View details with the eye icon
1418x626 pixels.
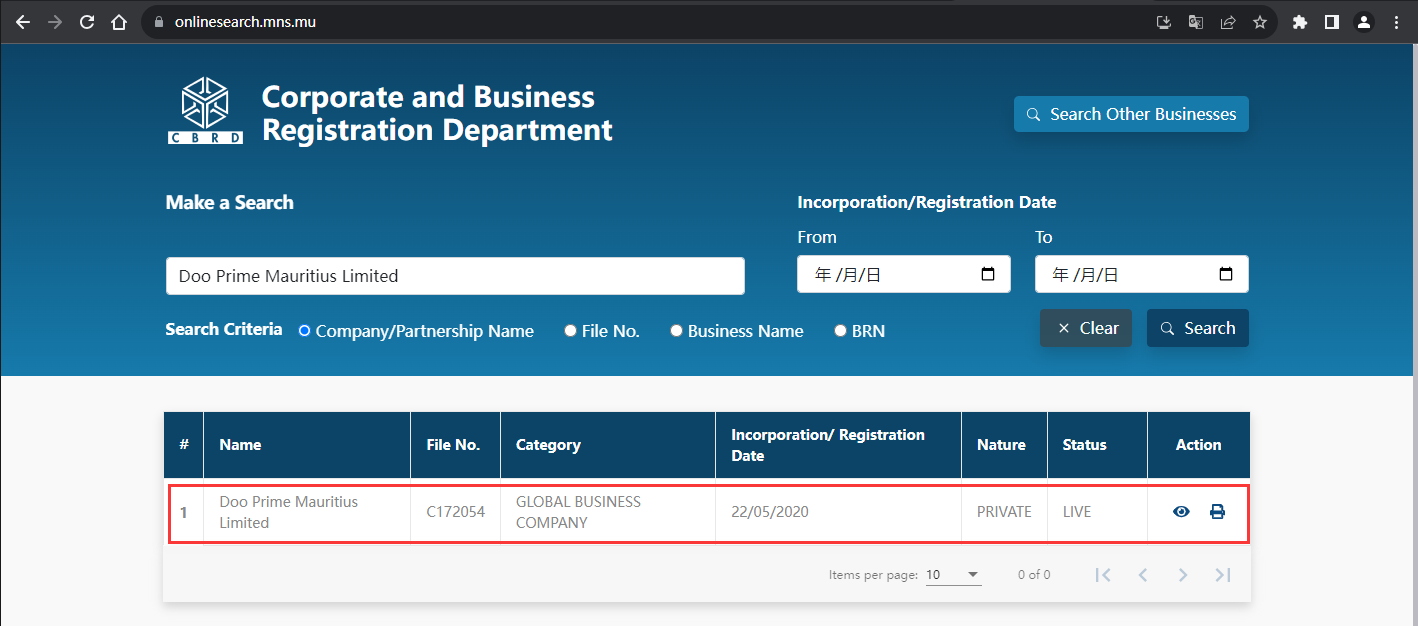(1181, 512)
